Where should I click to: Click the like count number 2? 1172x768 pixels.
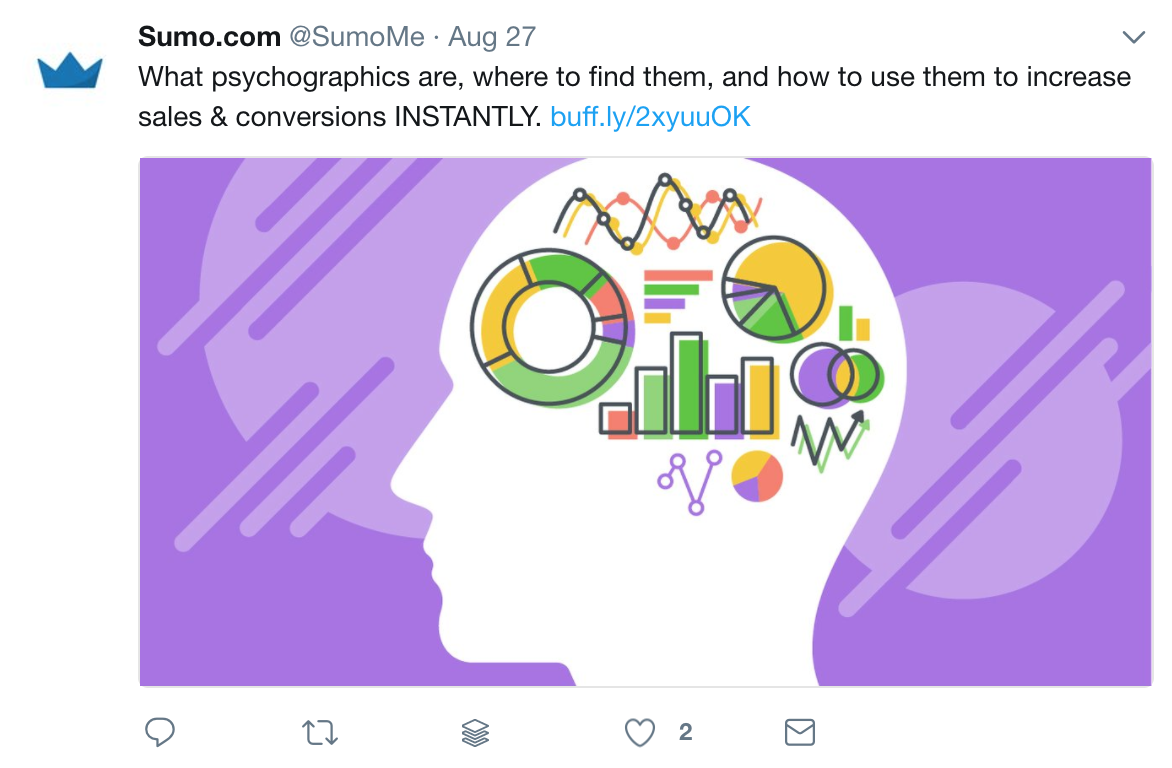pyautogui.click(x=685, y=732)
